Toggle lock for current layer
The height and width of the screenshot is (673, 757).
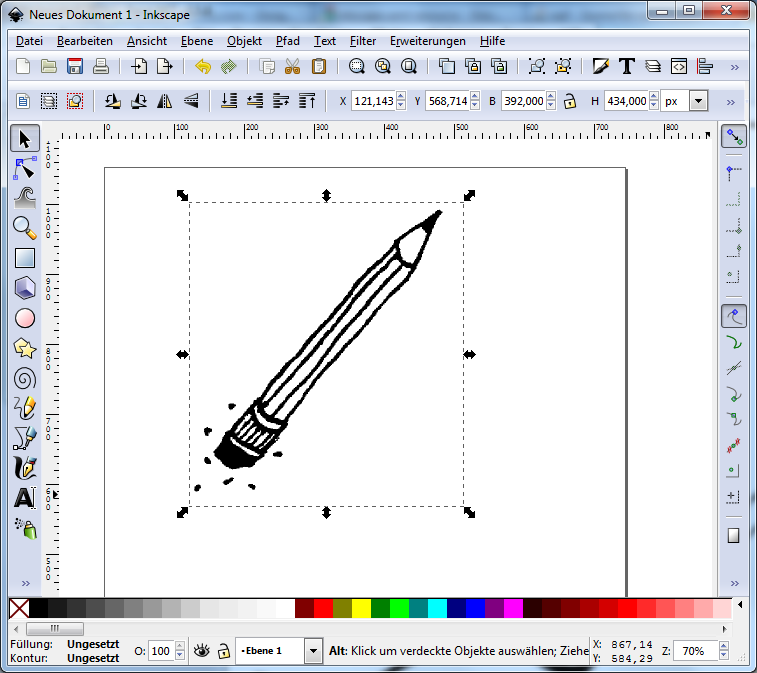(x=224, y=651)
